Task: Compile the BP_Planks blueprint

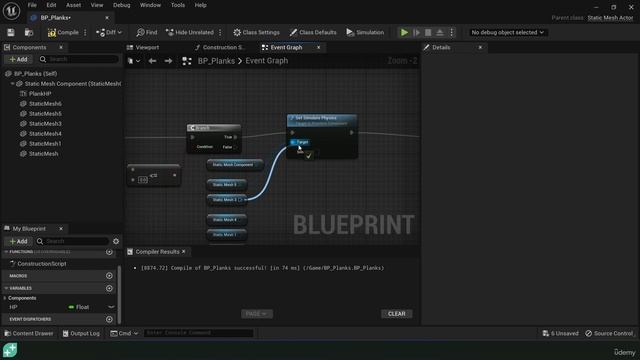Action: coord(63,32)
